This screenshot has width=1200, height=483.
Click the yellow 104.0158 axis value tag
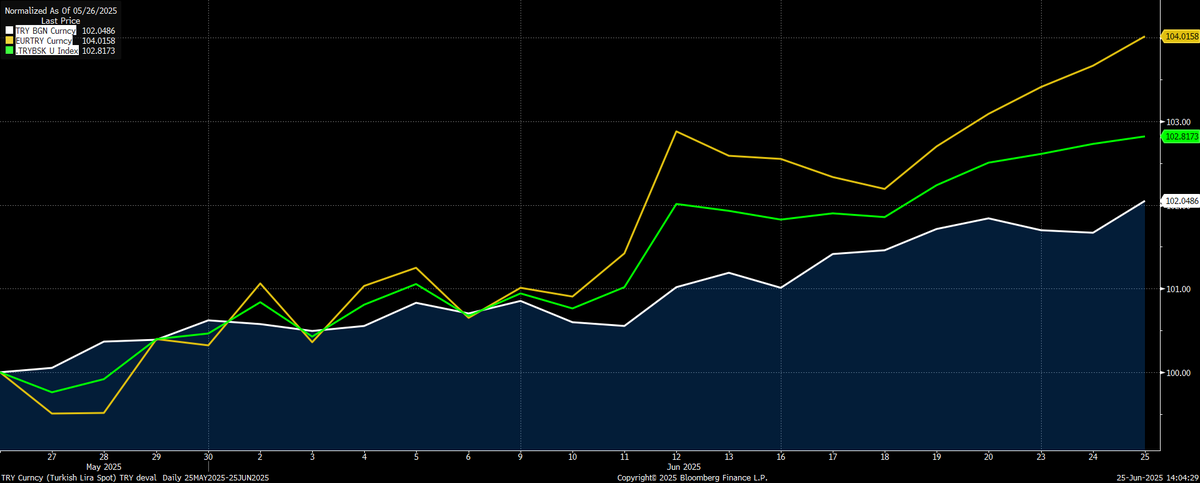pos(1180,37)
